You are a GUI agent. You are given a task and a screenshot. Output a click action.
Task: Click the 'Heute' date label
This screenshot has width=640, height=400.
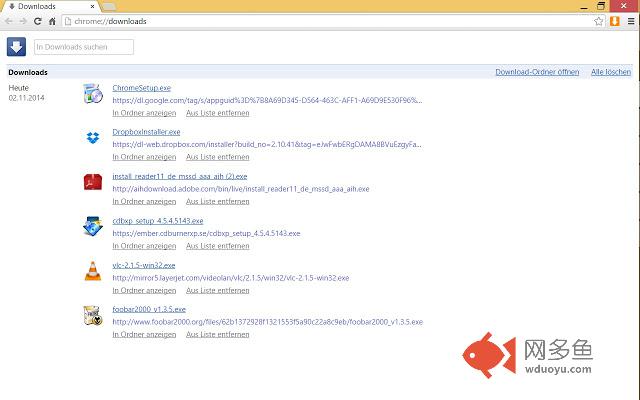tap(18, 88)
